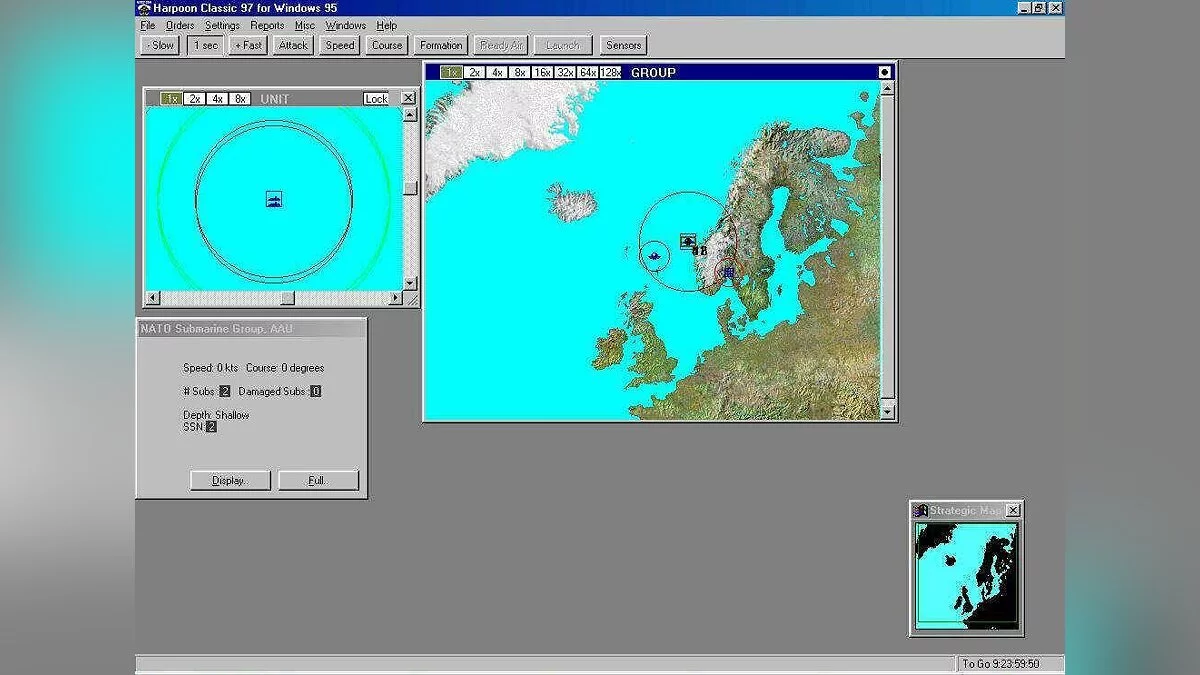Click the 'SSN' value 2
Image resolution: width=1200 pixels, height=675 pixels.
[x=211, y=427]
